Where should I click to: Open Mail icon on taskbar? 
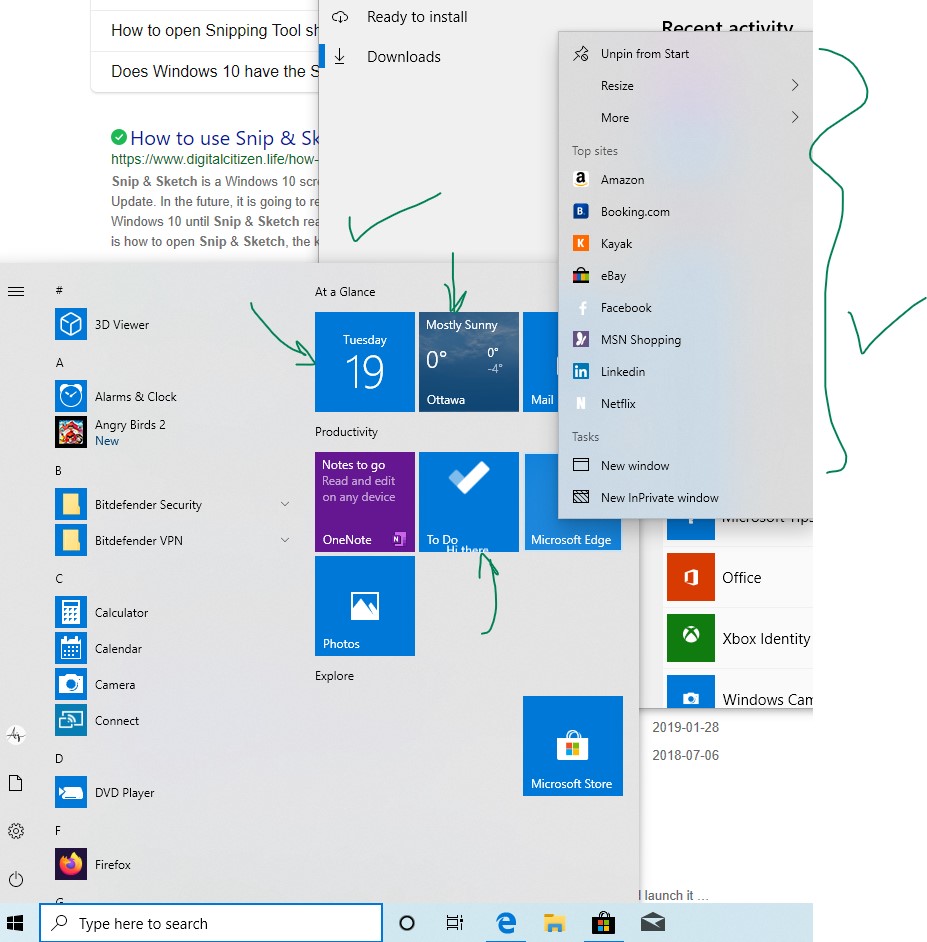point(652,923)
